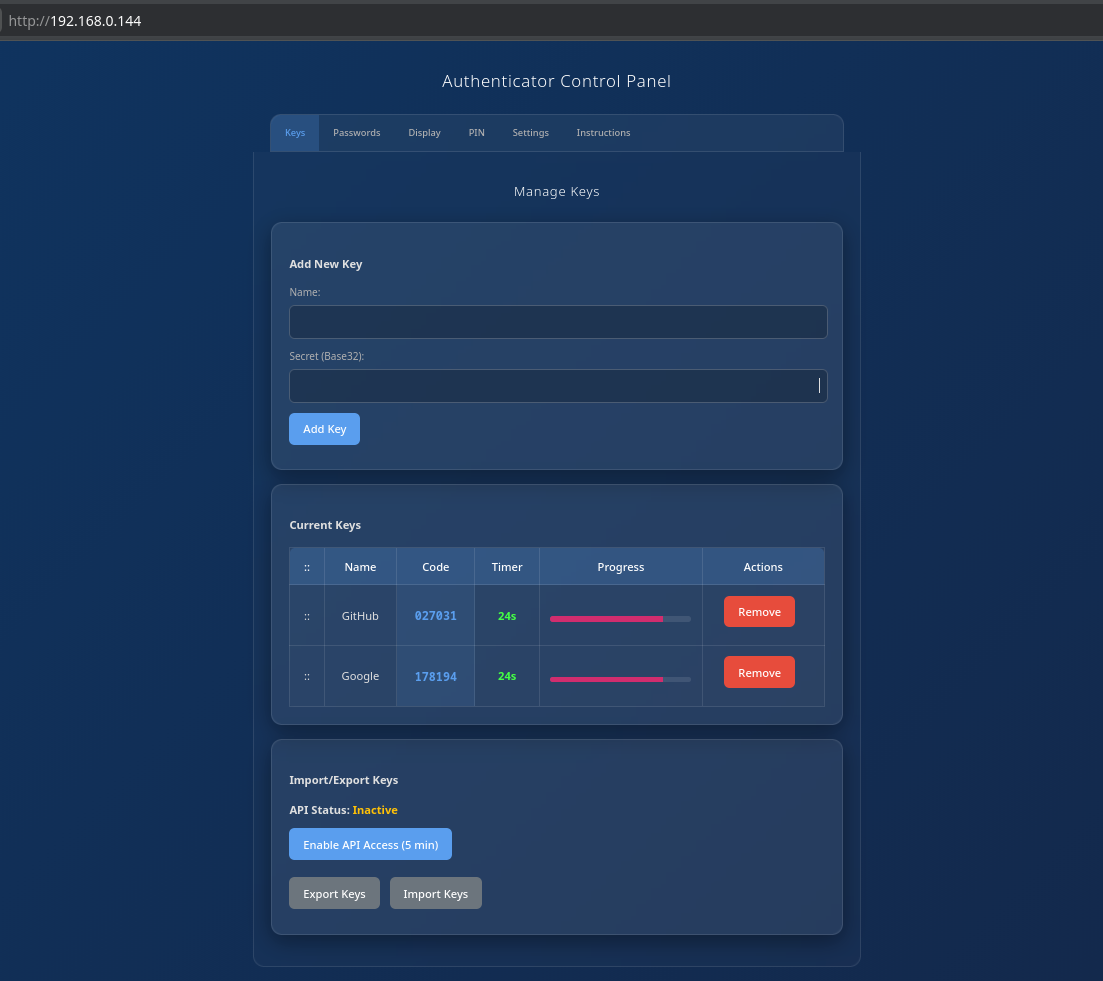Open the Settings tab

click(530, 133)
